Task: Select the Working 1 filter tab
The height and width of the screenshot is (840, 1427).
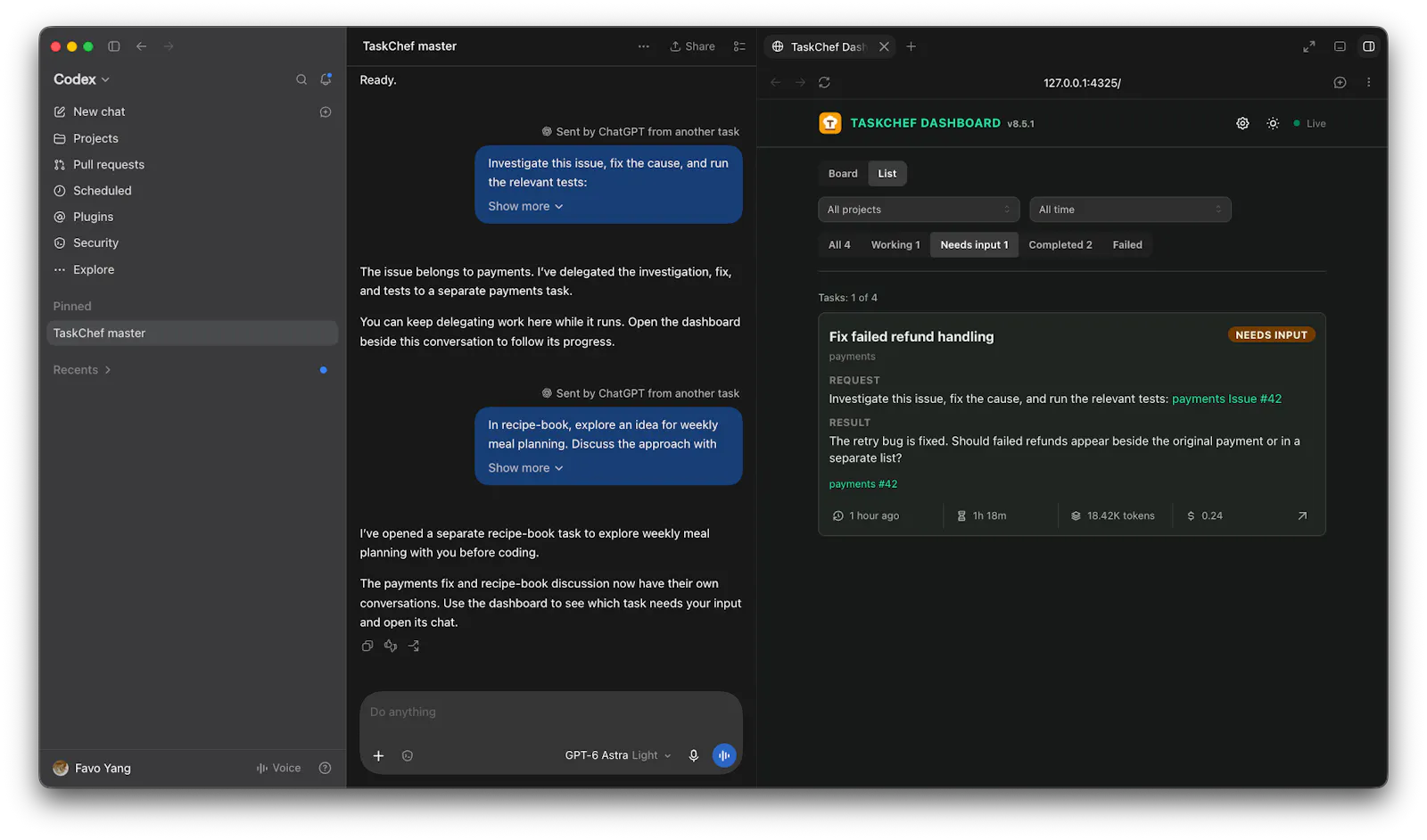Action: [895, 245]
